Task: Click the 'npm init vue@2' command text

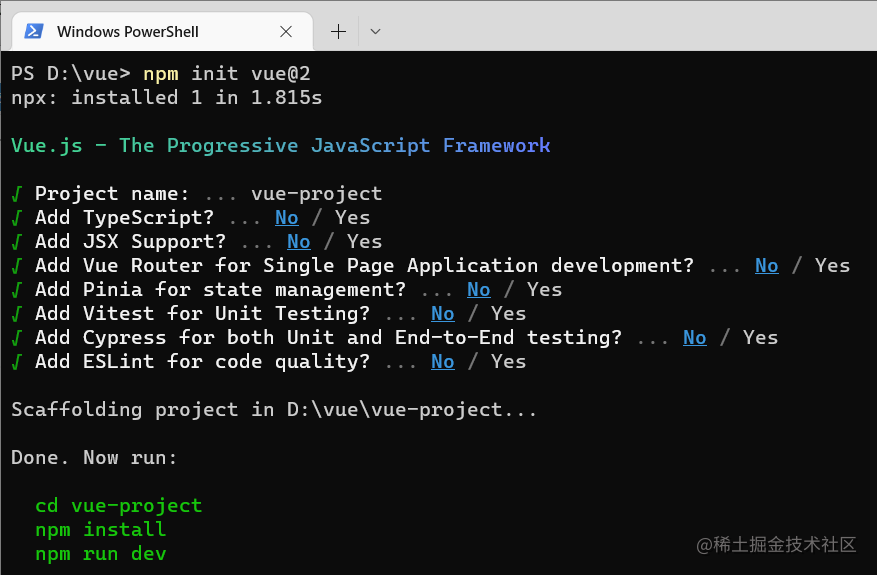Action: click(227, 74)
